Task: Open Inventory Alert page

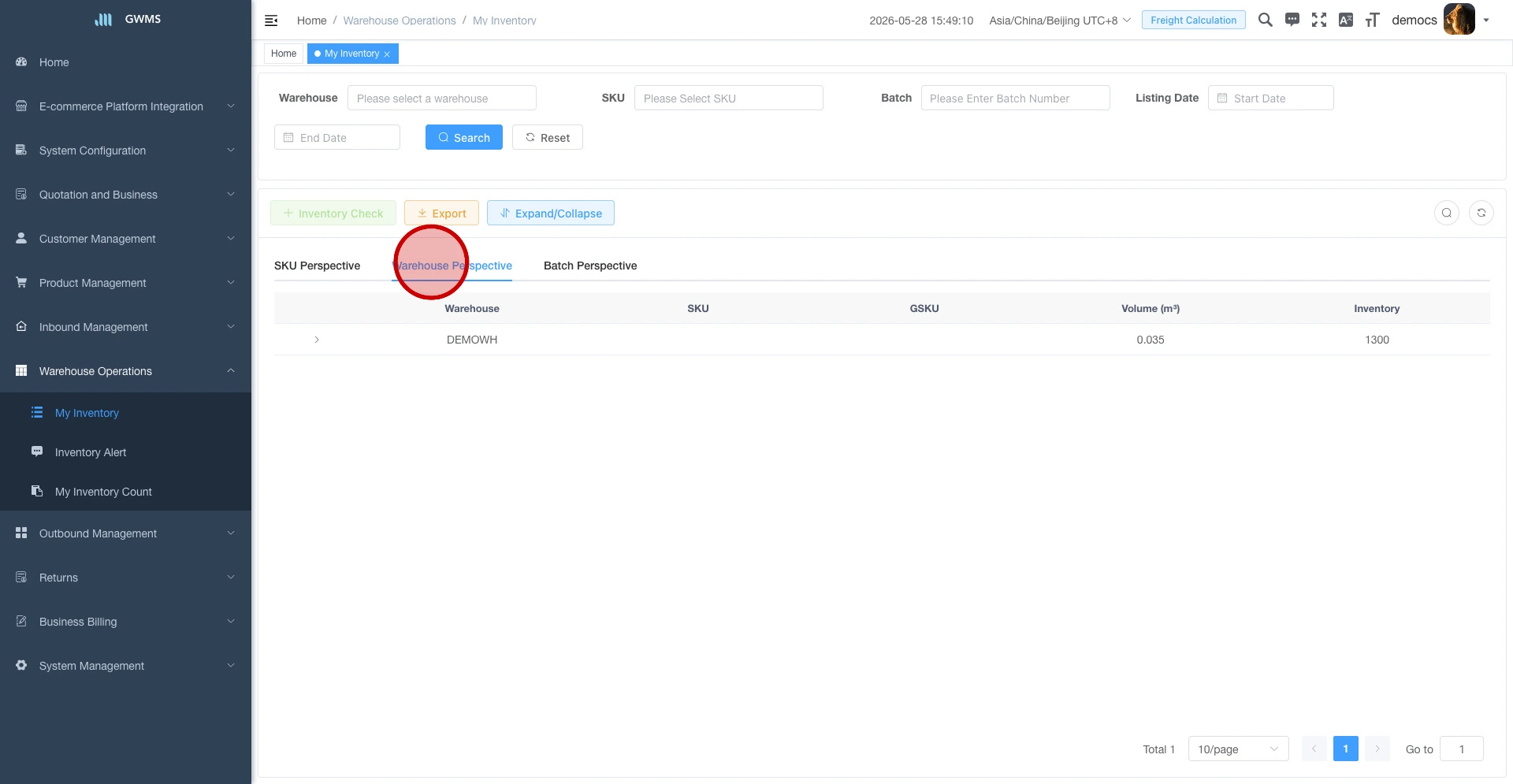Action: 125,452
